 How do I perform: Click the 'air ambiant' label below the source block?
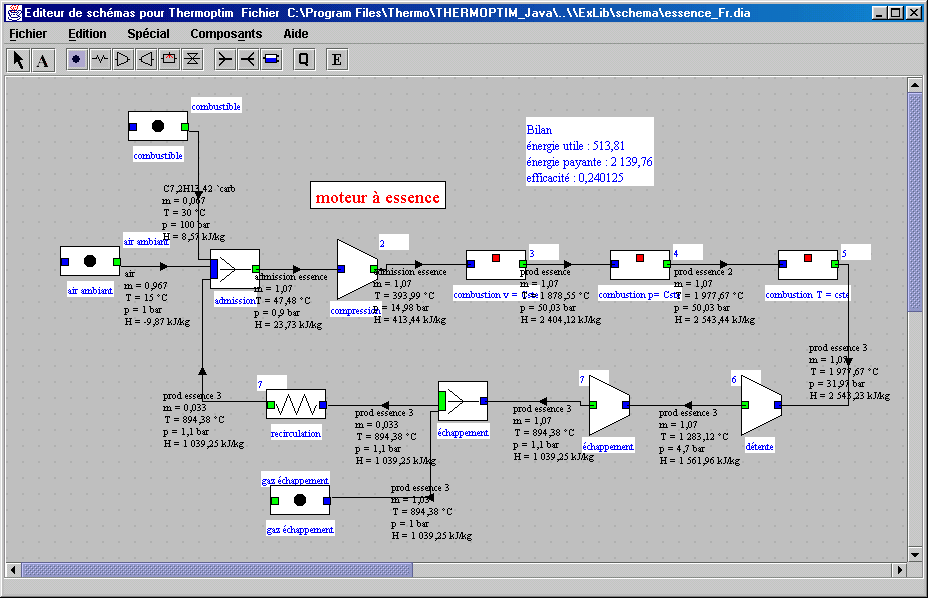tap(90, 291)
